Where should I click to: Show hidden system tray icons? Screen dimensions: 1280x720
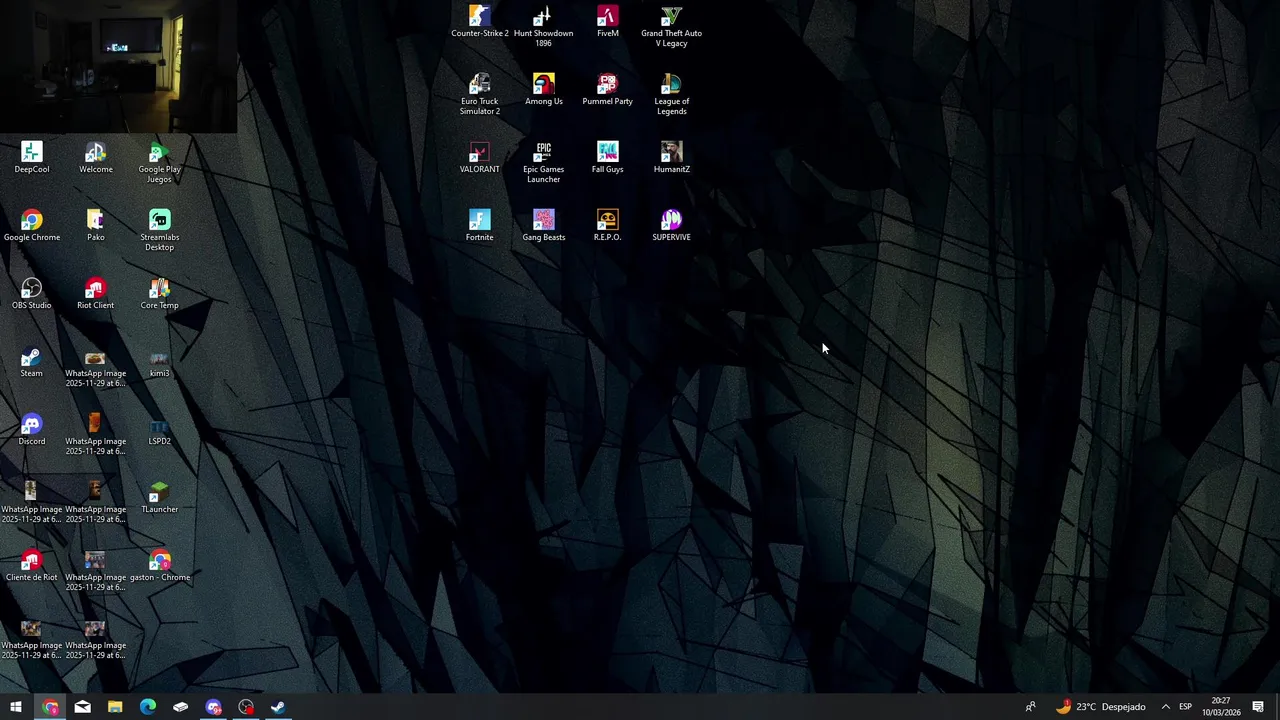click(1165, 707)
